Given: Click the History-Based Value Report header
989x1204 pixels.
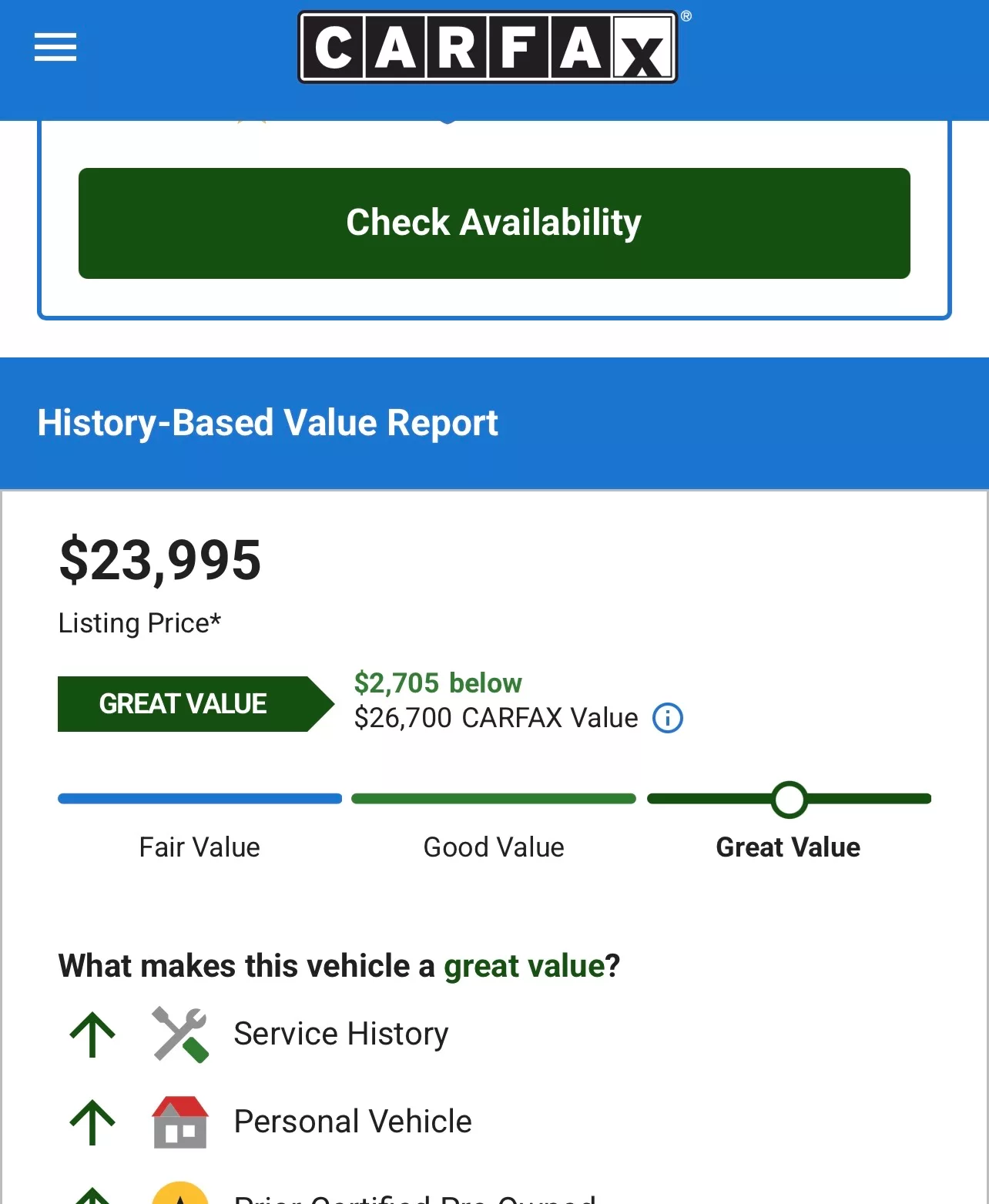Looking at the screenshot, I should [x=268, y=423].
